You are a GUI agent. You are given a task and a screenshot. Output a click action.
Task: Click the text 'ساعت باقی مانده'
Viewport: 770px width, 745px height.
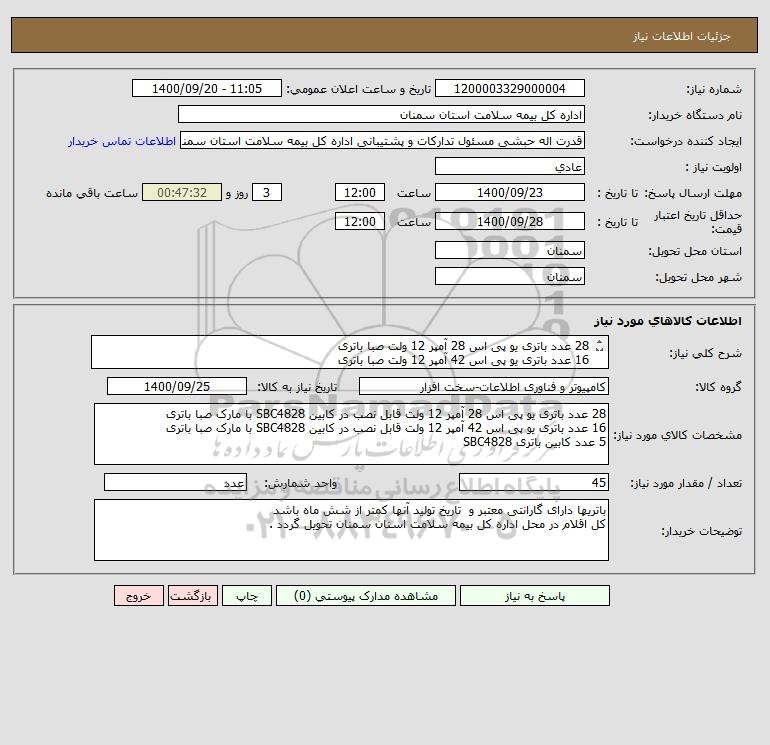coord(92,193)
